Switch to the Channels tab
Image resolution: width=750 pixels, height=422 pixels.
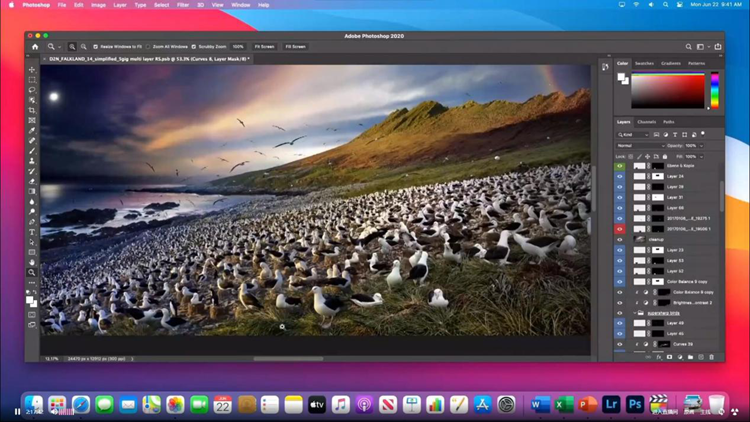click(x=646, y=122)
